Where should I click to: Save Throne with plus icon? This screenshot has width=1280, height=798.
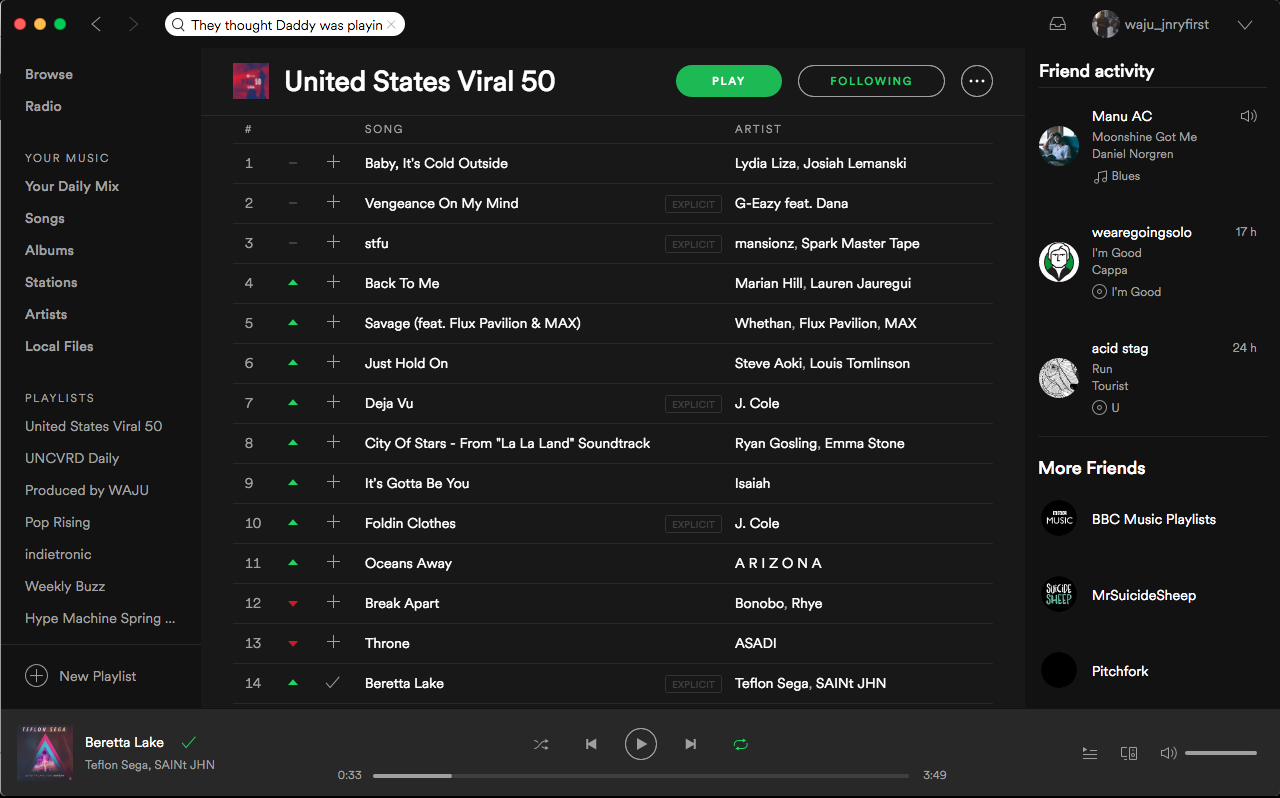pyautogui.click(x=333, y=643)
